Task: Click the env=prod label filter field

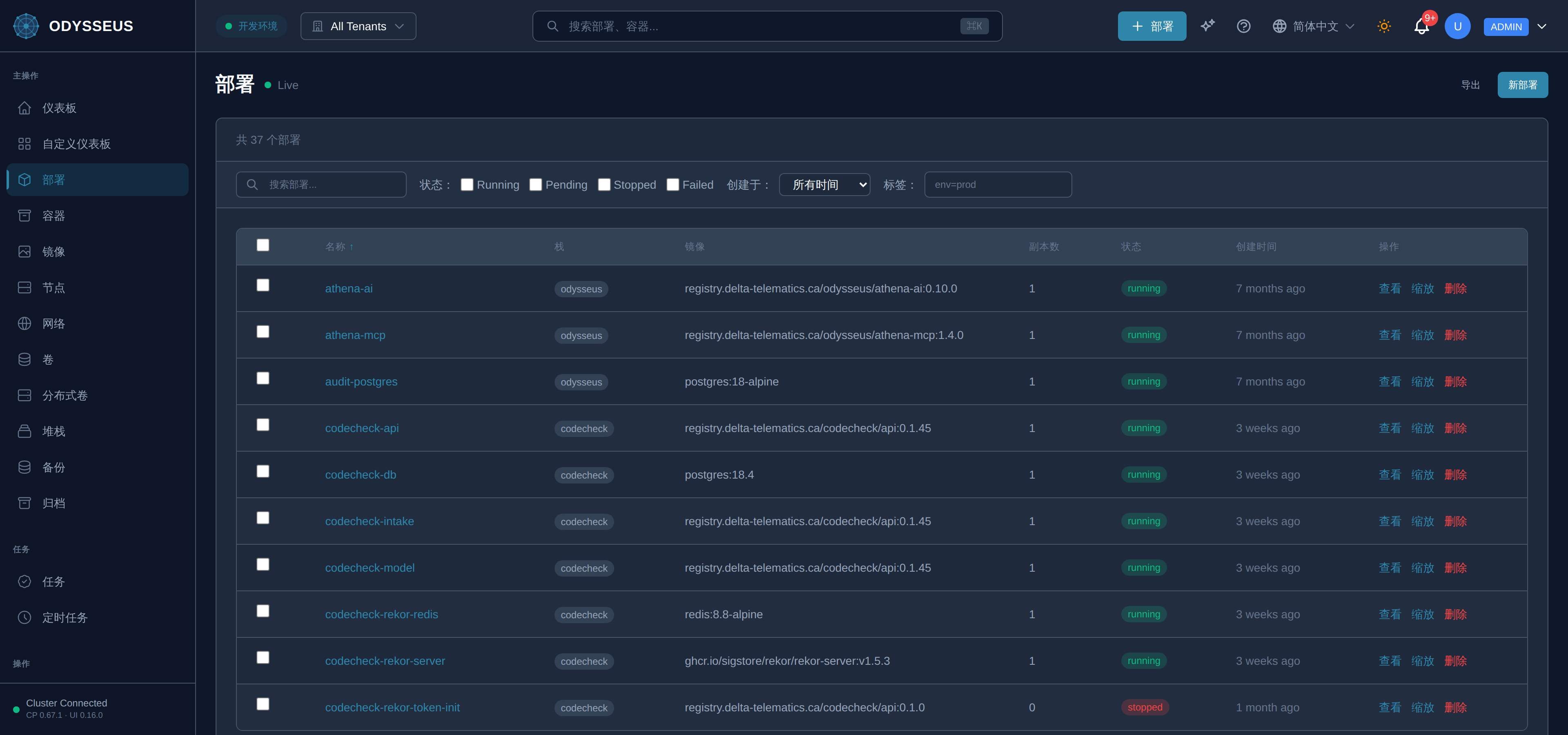Action: pos(998,184)
